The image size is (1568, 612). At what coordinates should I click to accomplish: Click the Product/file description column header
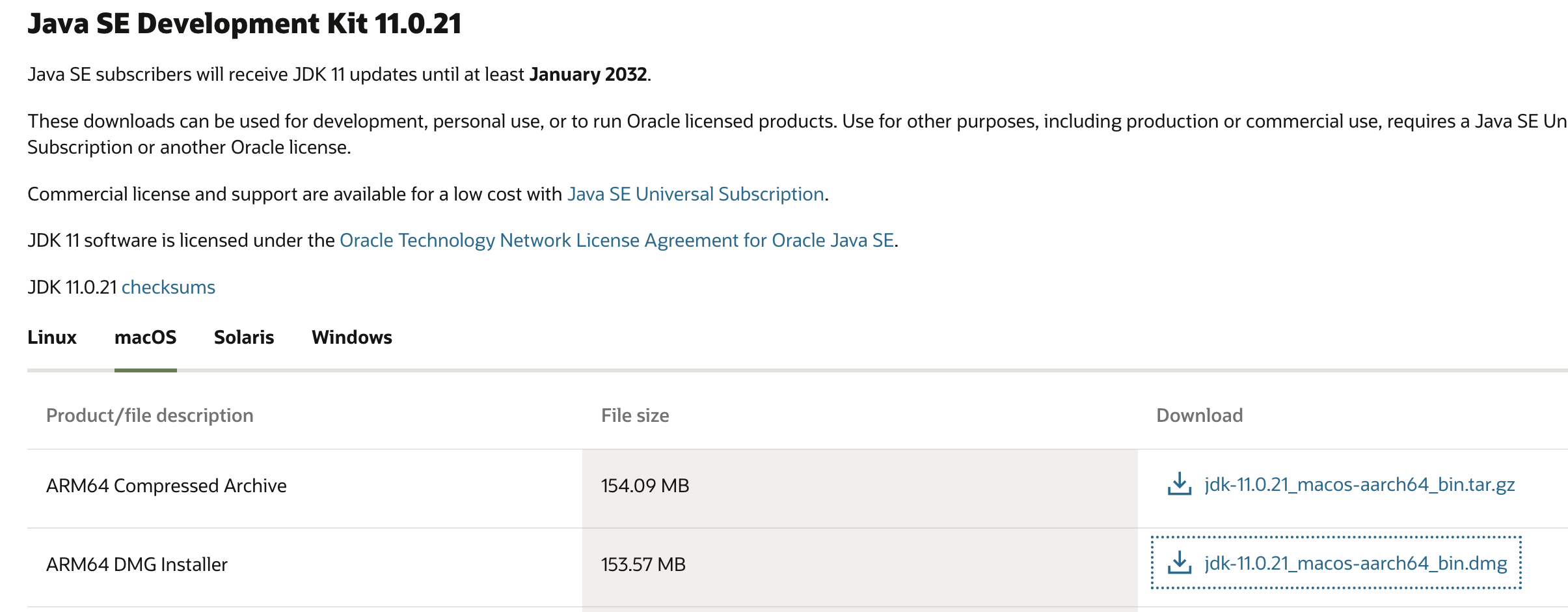150,415
